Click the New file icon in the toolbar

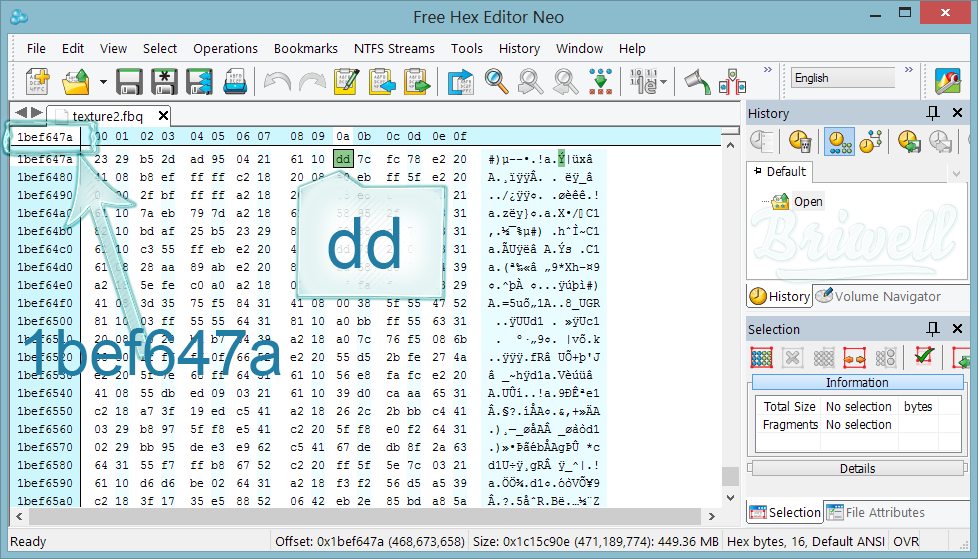37,82
